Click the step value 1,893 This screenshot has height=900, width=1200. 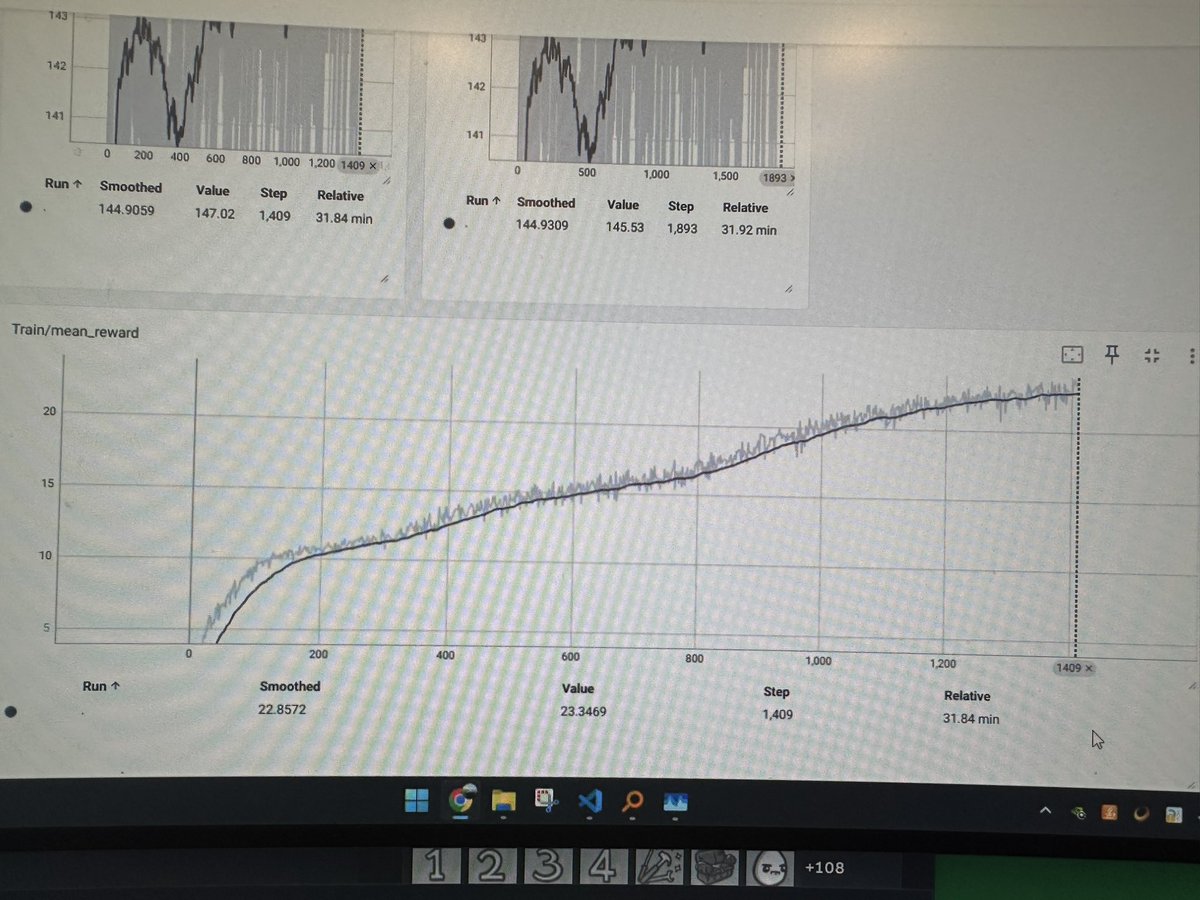click(682, 229)
